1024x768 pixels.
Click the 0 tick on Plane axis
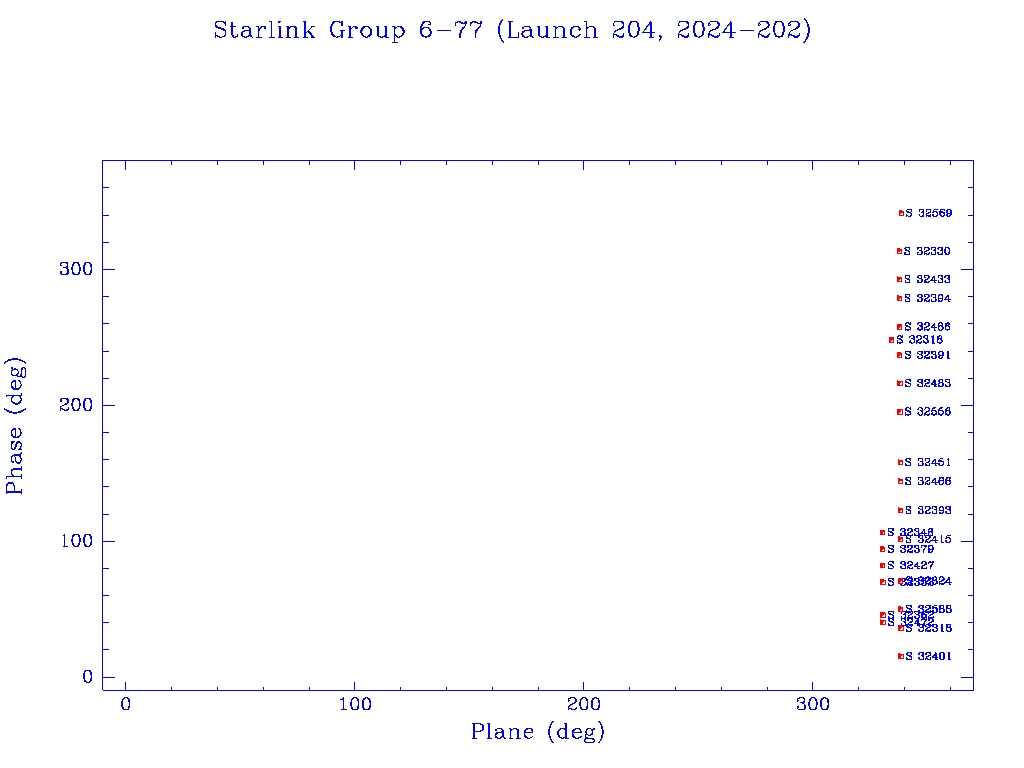coord(125,704)
